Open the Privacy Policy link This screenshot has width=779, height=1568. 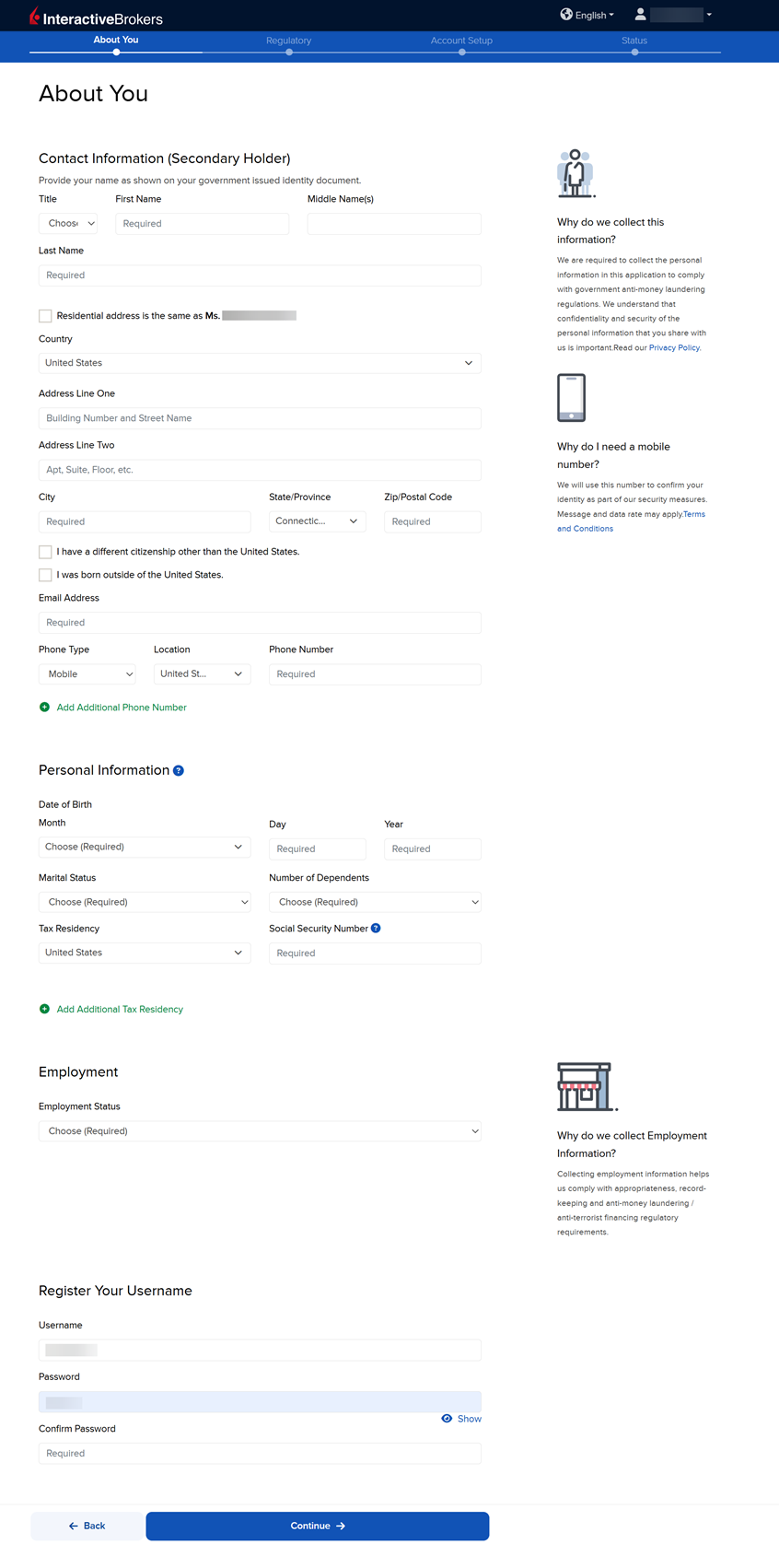pyautogui.click(x=674, y=348)
